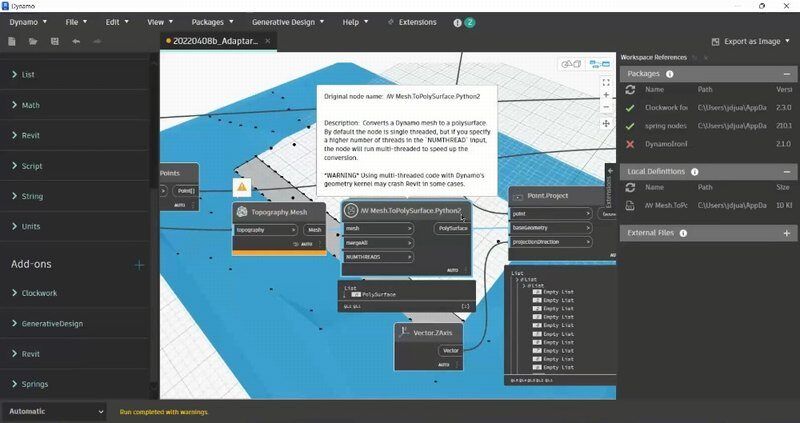
Task: Click the Packages info icon
Action: tap(670, 74)
